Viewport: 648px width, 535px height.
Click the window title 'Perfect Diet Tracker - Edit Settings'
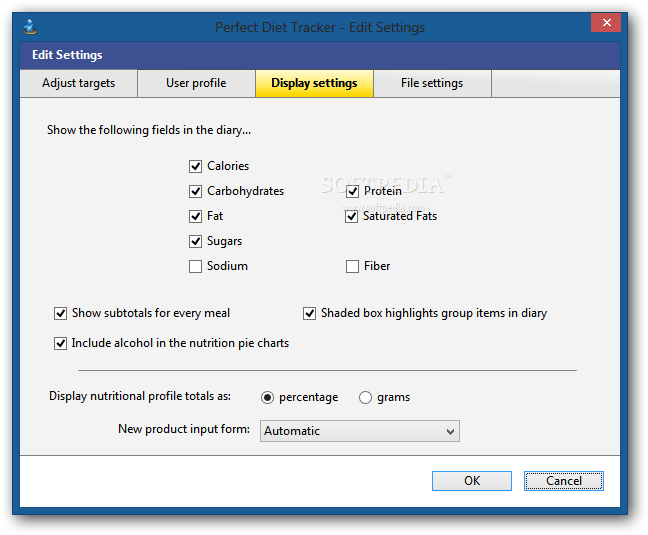pos(320,27)
